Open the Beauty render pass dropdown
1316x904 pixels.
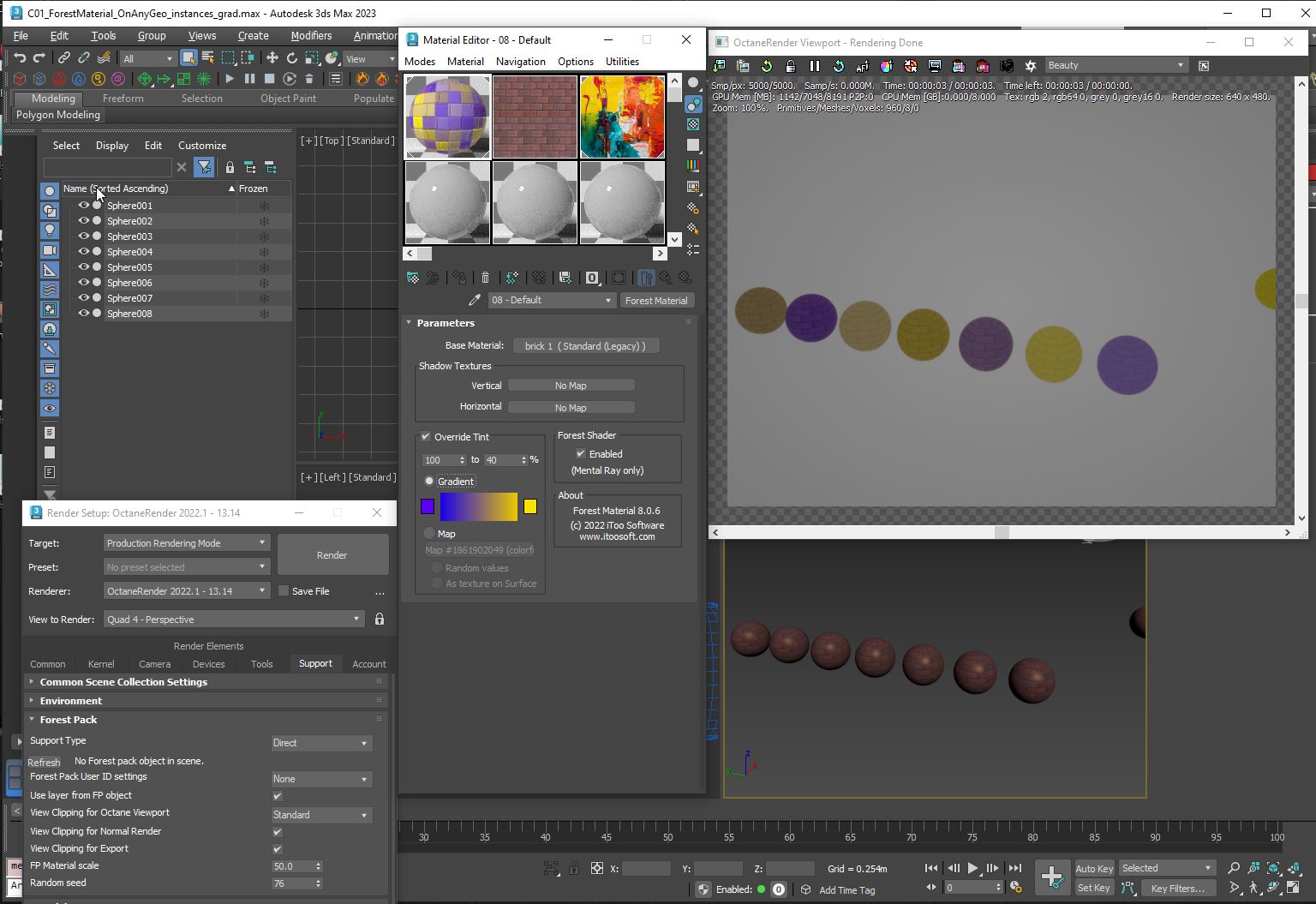1116,65
